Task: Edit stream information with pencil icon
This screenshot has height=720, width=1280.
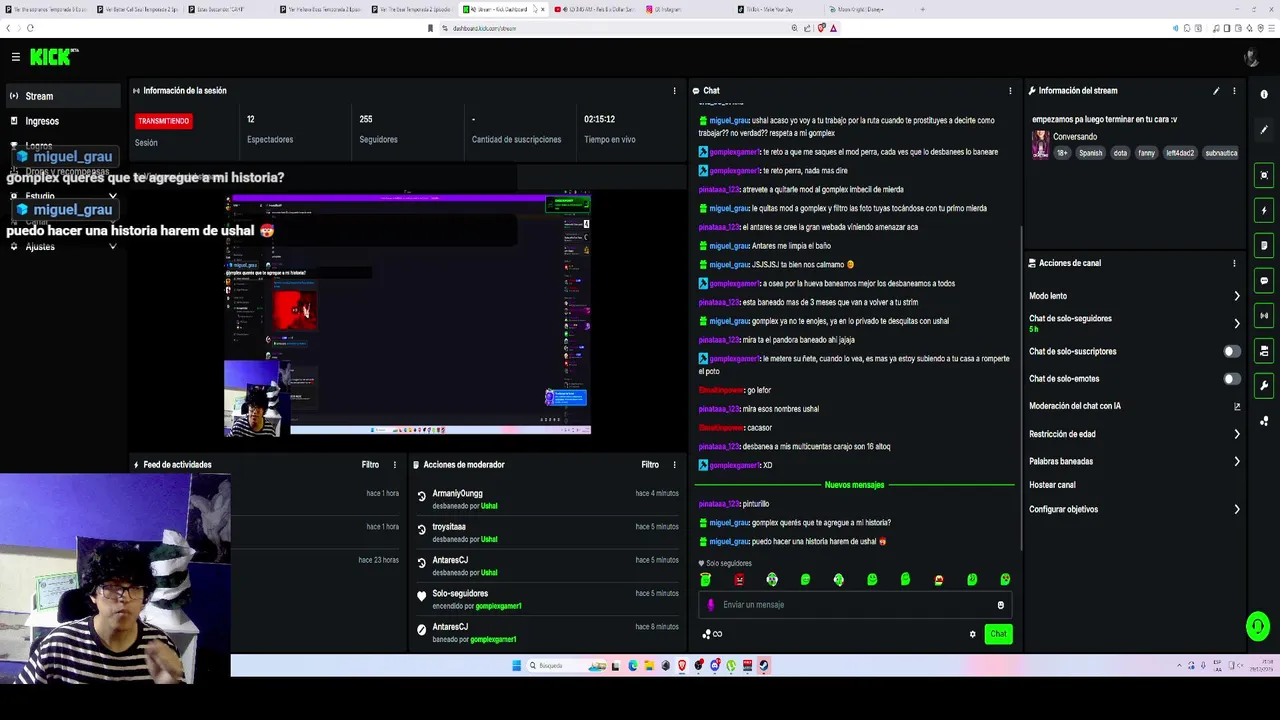Action: (x=1216, y=91)
